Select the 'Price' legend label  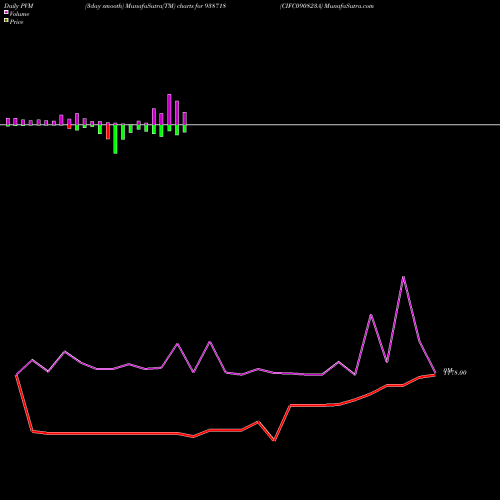click(x=16, y=22)
